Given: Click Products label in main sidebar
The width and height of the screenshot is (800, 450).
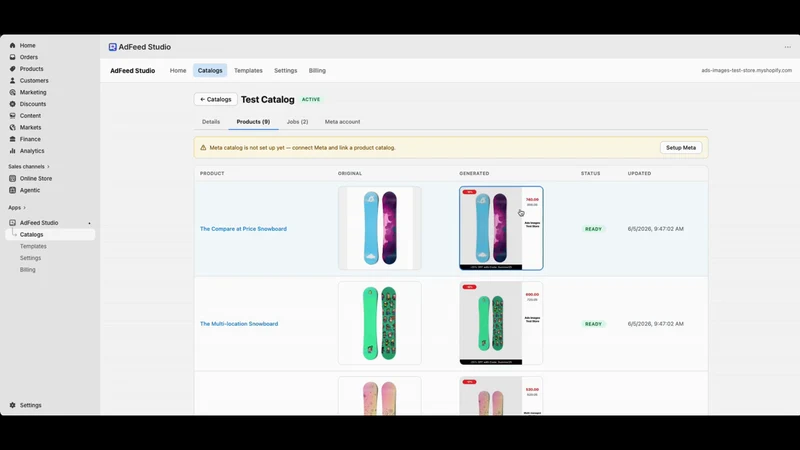Looking at the screenshot, I should [x=32, y=69].
